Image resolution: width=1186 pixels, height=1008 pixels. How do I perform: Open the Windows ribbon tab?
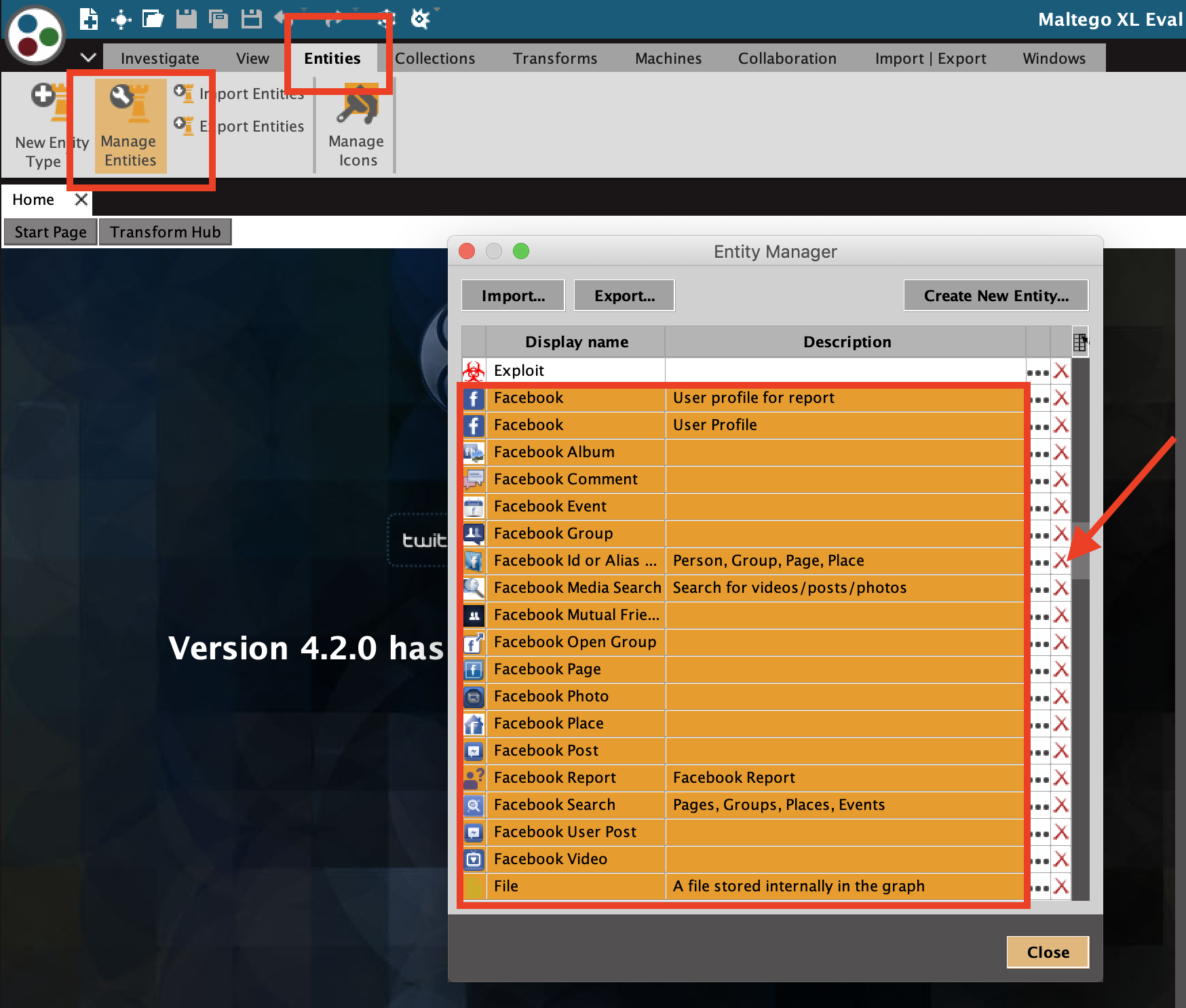1054,58
